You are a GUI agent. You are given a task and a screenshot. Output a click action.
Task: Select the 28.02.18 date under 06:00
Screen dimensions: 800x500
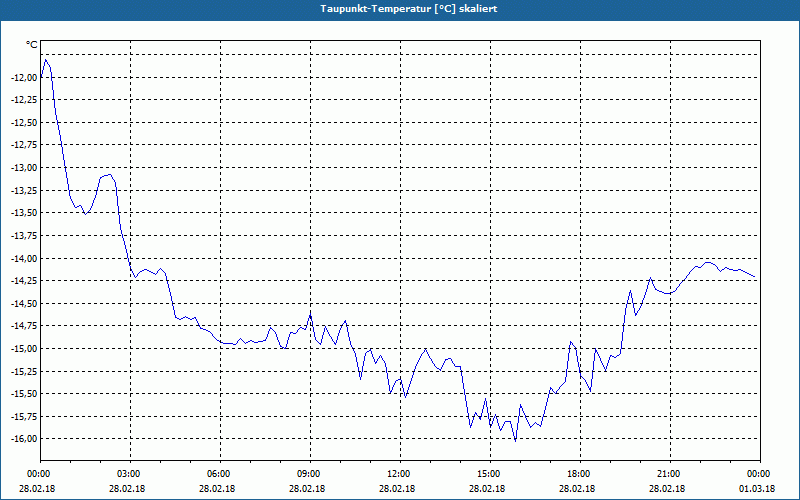click(x=217, y=489)
